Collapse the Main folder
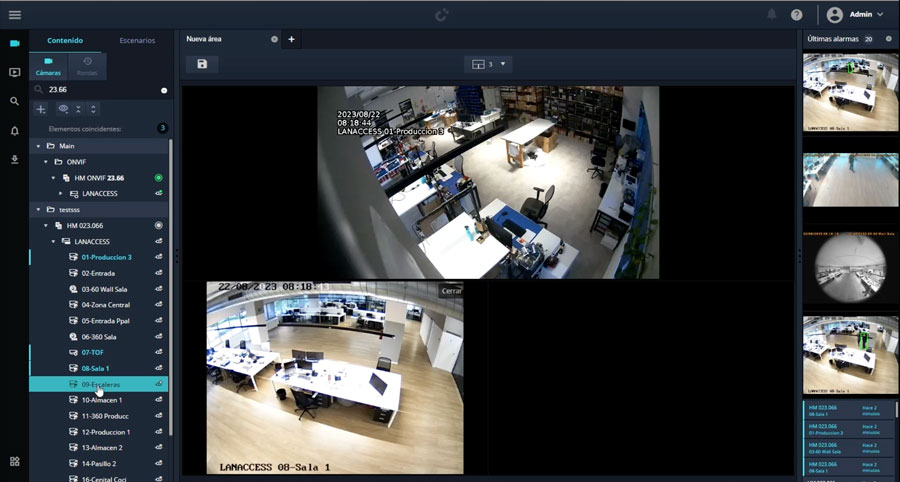Screen dimensions: 900x482 pos(38,146)
